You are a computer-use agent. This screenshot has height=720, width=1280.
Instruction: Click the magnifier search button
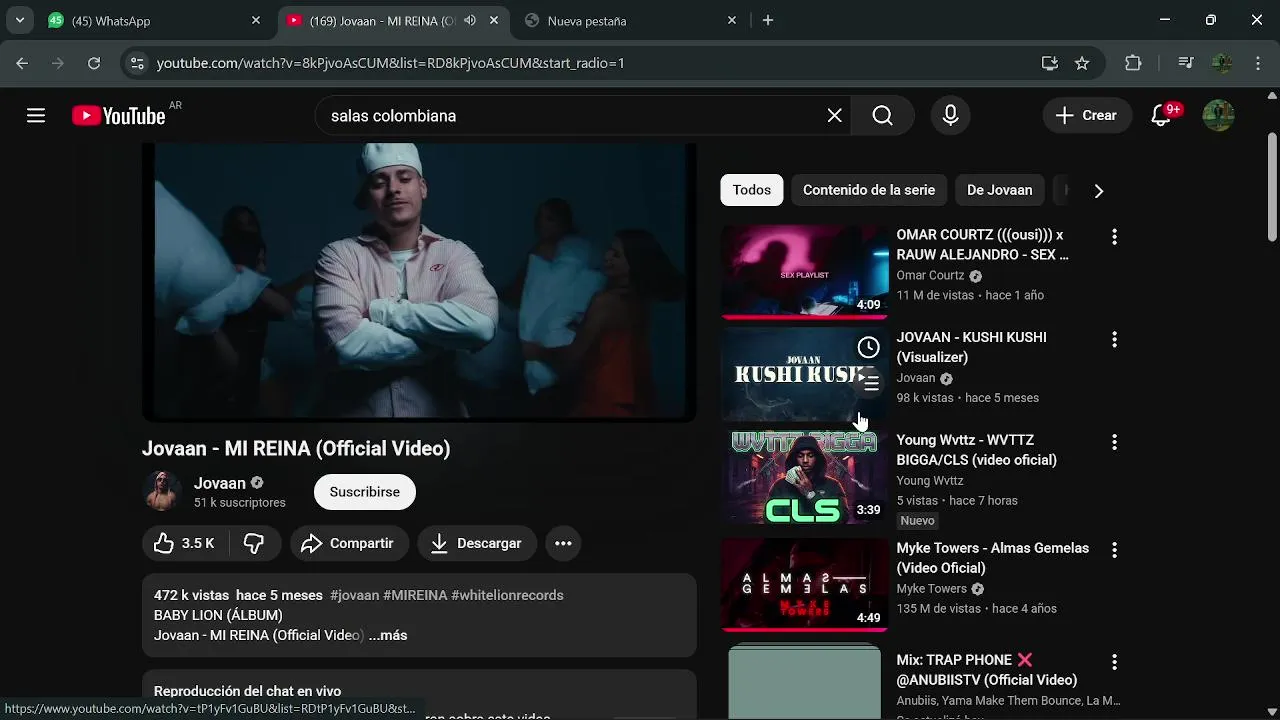[x=882, y=116]
